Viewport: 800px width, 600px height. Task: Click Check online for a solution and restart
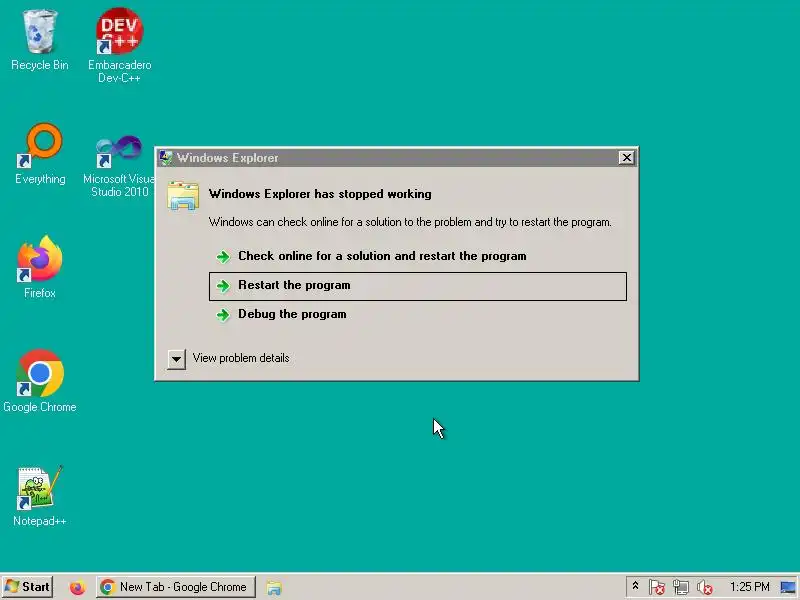coord(417,256)
